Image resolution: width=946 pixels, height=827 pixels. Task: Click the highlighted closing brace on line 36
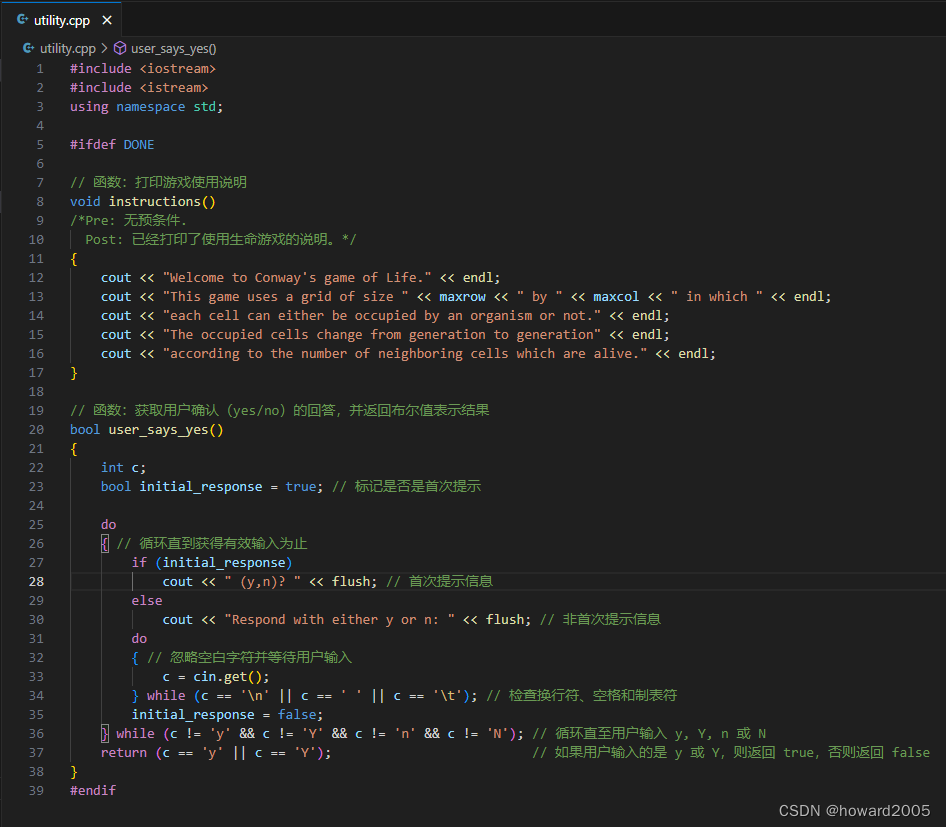[105, 733]
